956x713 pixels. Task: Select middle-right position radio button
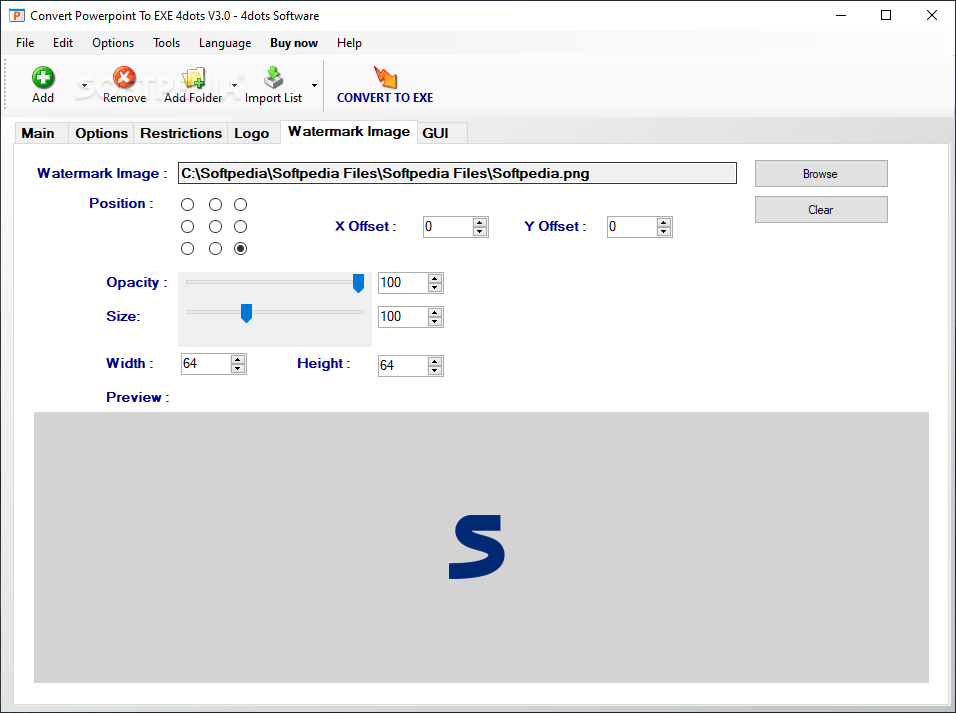pyautogui.click(x=241, y=226)
